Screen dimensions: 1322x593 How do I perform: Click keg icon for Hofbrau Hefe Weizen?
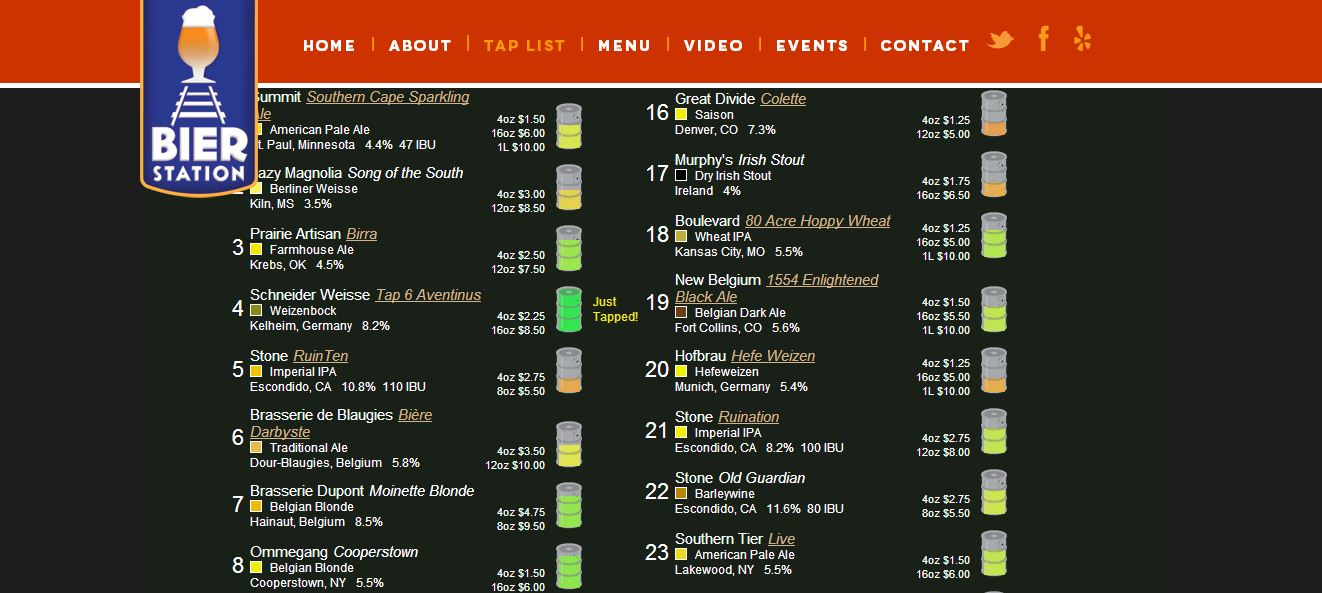pos(994,371)
